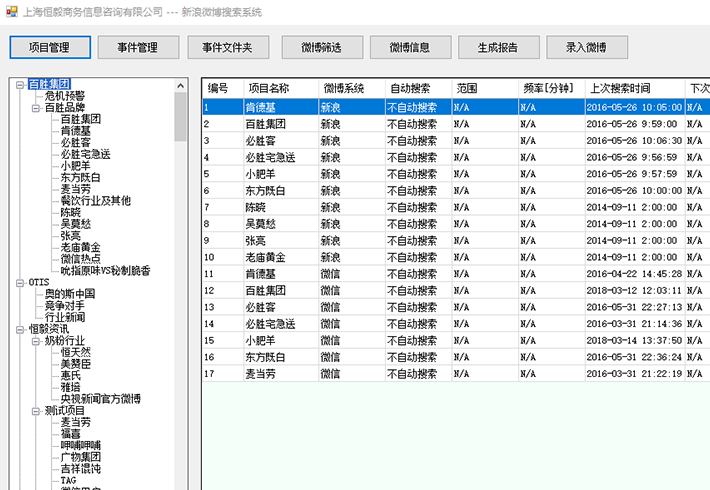Screen dimensions: 710x490
Task: Click the application icon in title bar
Action: [x=12, y=12]
